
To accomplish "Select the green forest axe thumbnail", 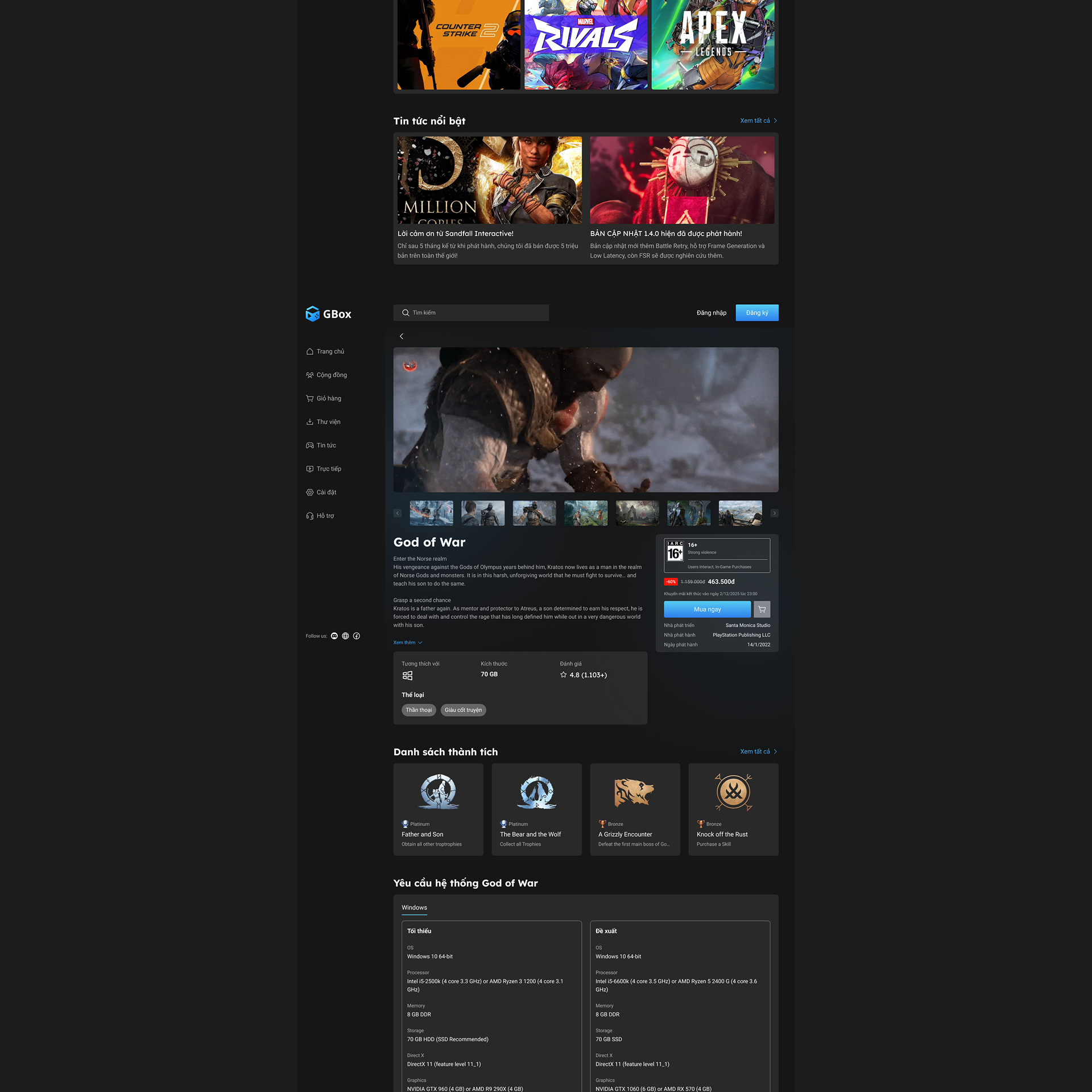I will (586, 513).
